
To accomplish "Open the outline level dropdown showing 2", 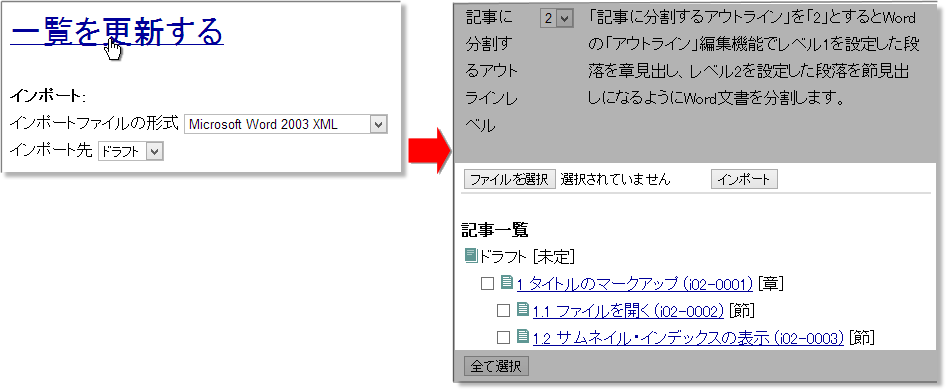I will pos(556,18).
